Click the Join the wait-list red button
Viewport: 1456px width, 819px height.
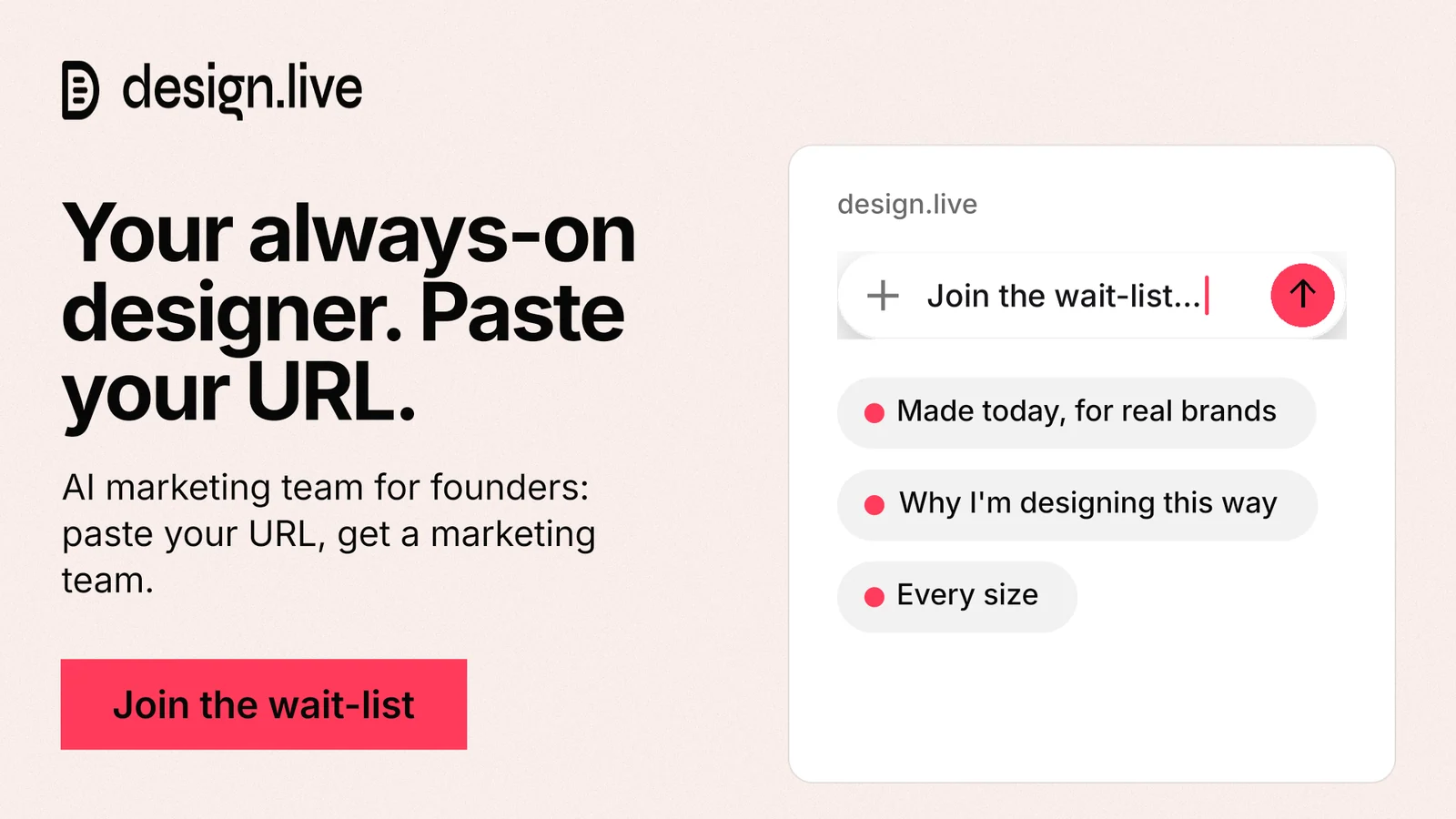(x=264, y=704)
